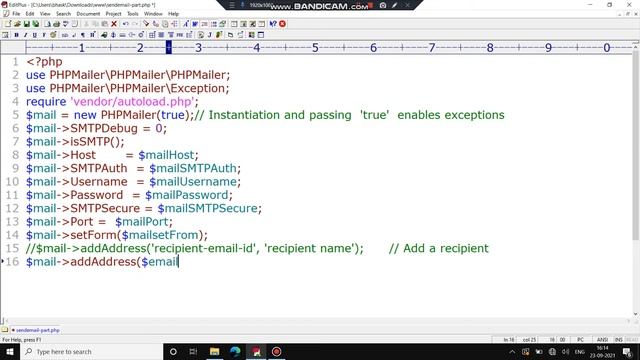Open the Help menu
640x360 pixels.
[x=173, y=14]
